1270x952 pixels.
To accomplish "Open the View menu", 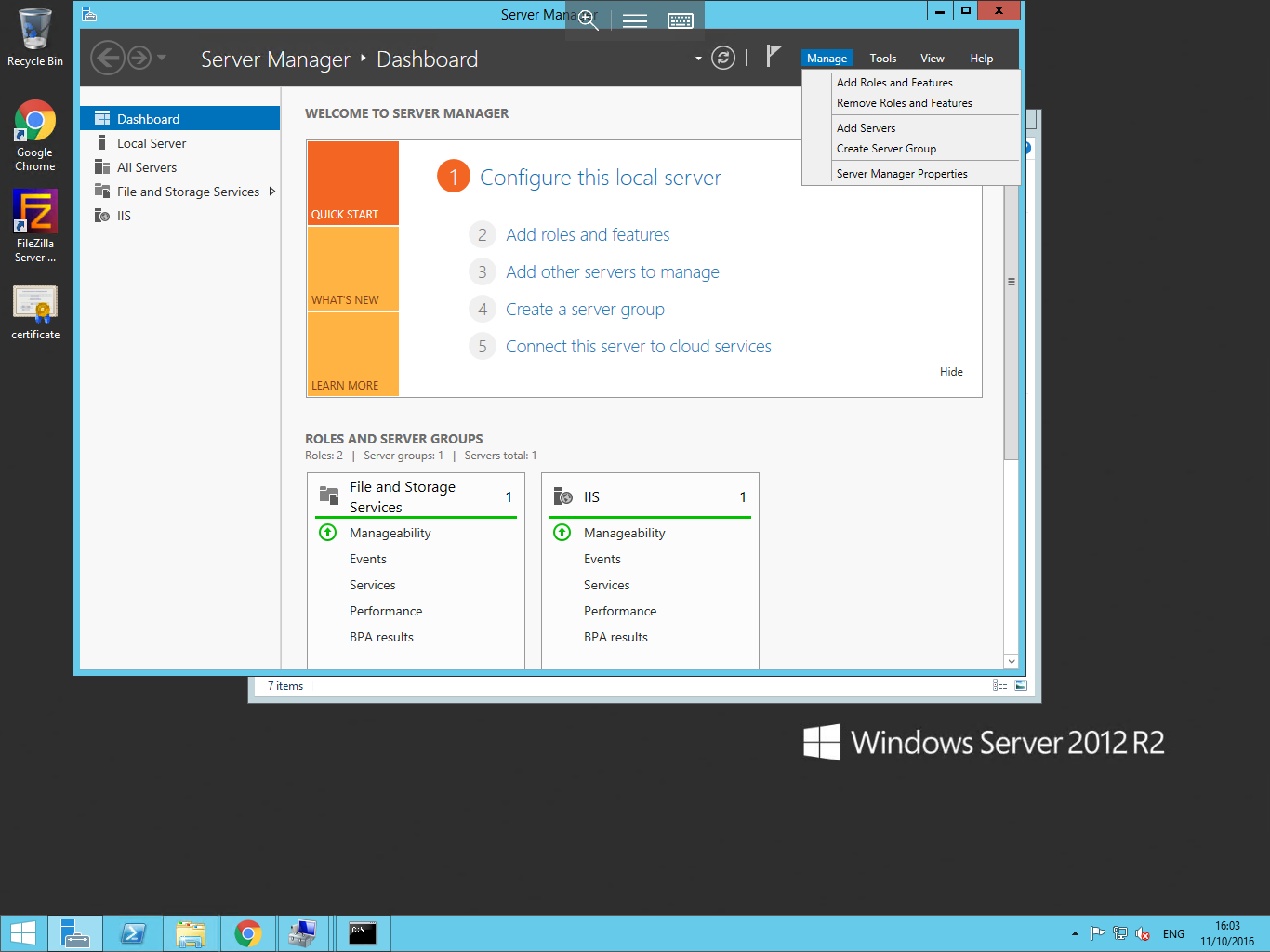I will pos(932,58).
